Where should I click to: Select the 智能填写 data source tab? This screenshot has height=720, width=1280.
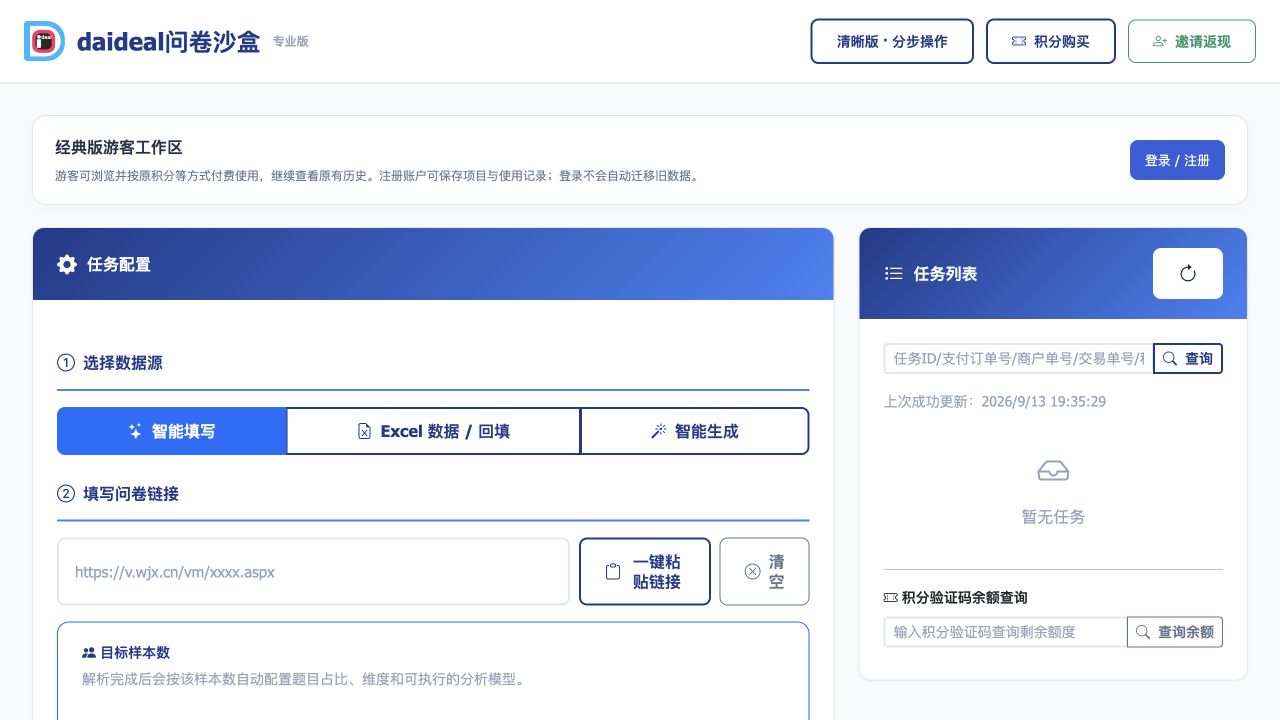click(172, 431)
